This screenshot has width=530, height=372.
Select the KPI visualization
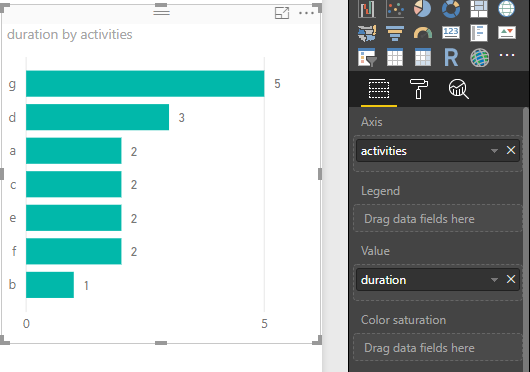pos(507,33)
